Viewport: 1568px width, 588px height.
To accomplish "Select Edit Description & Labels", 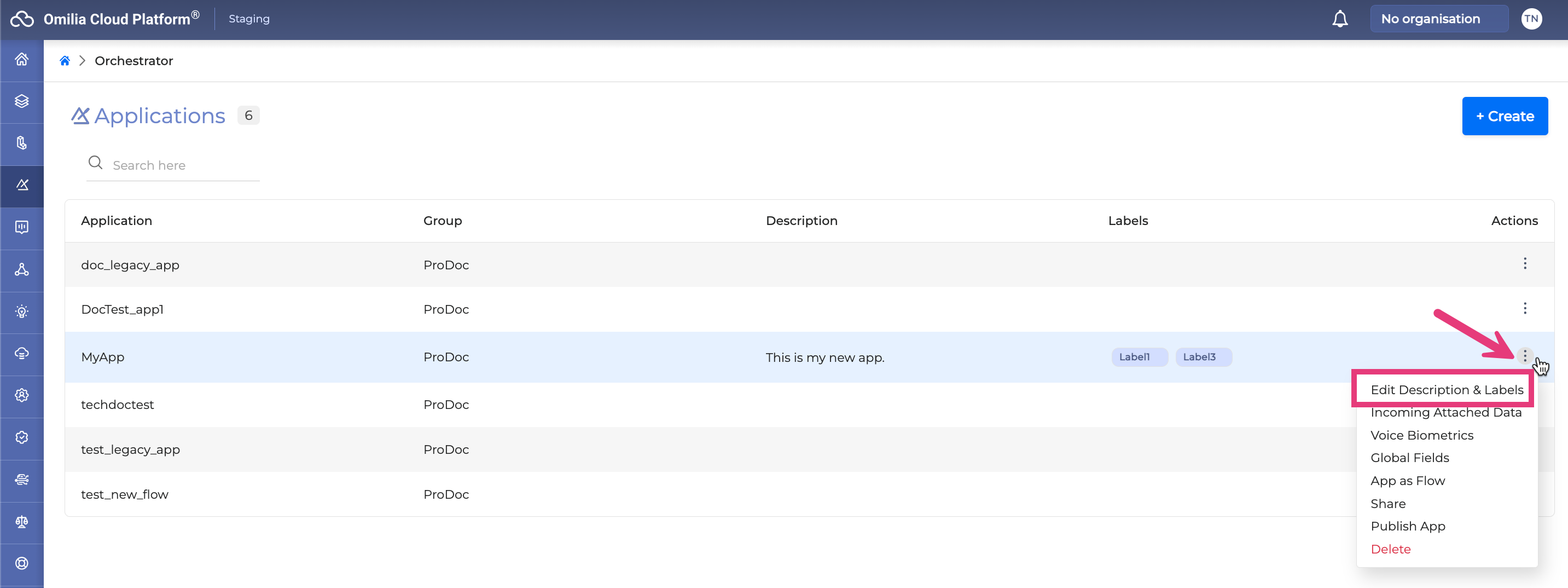I will point(1446,390).
